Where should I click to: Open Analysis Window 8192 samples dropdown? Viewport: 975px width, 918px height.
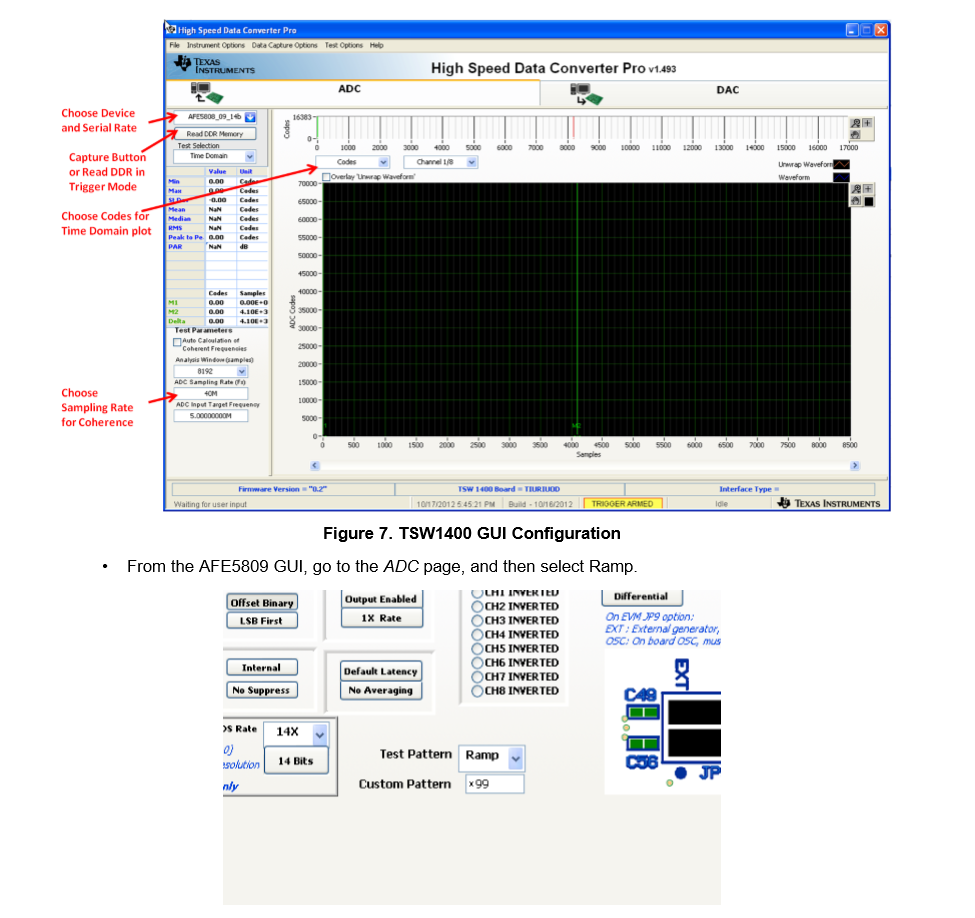point(242,371)
